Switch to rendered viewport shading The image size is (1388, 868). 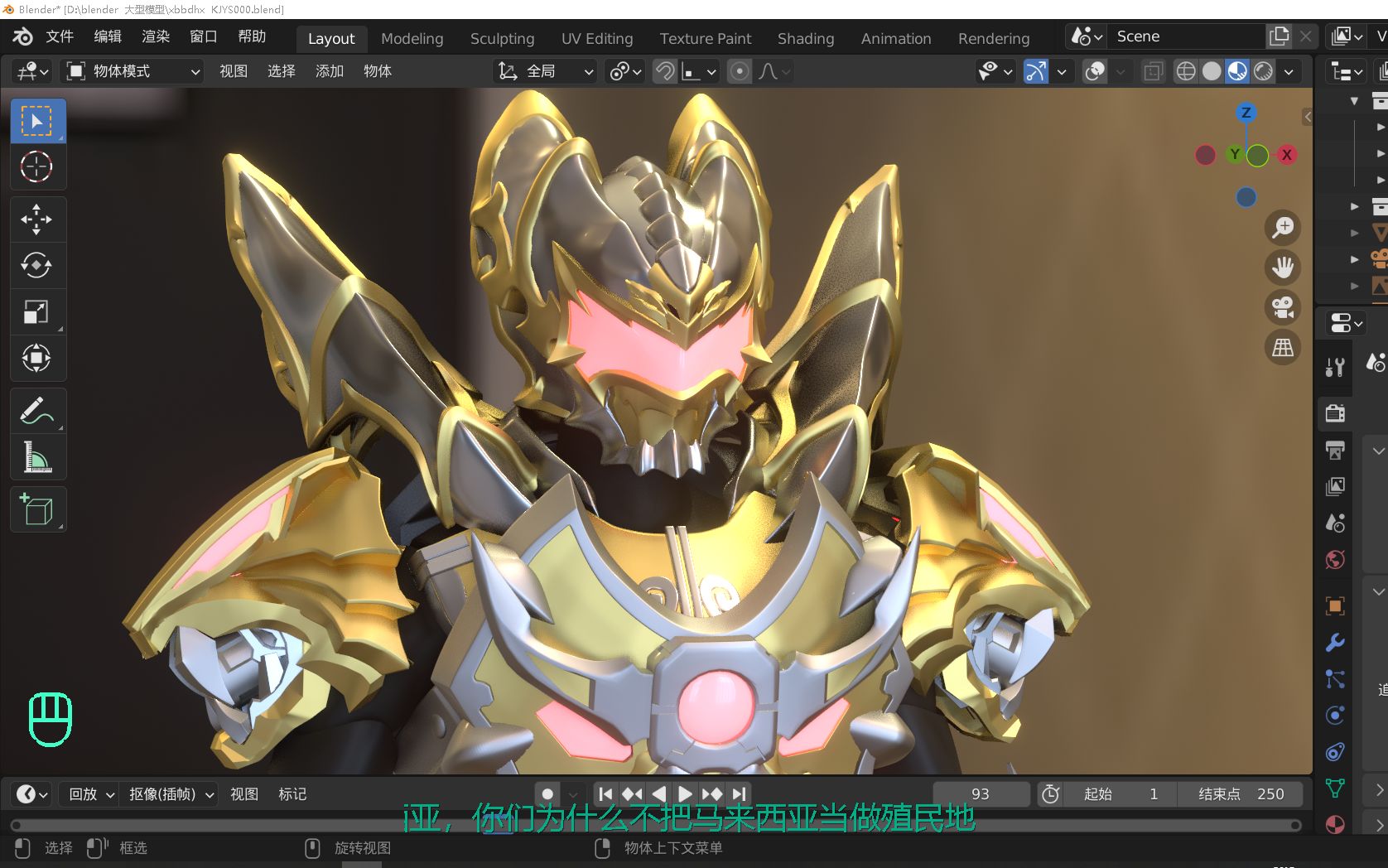tap(1263, 71)
